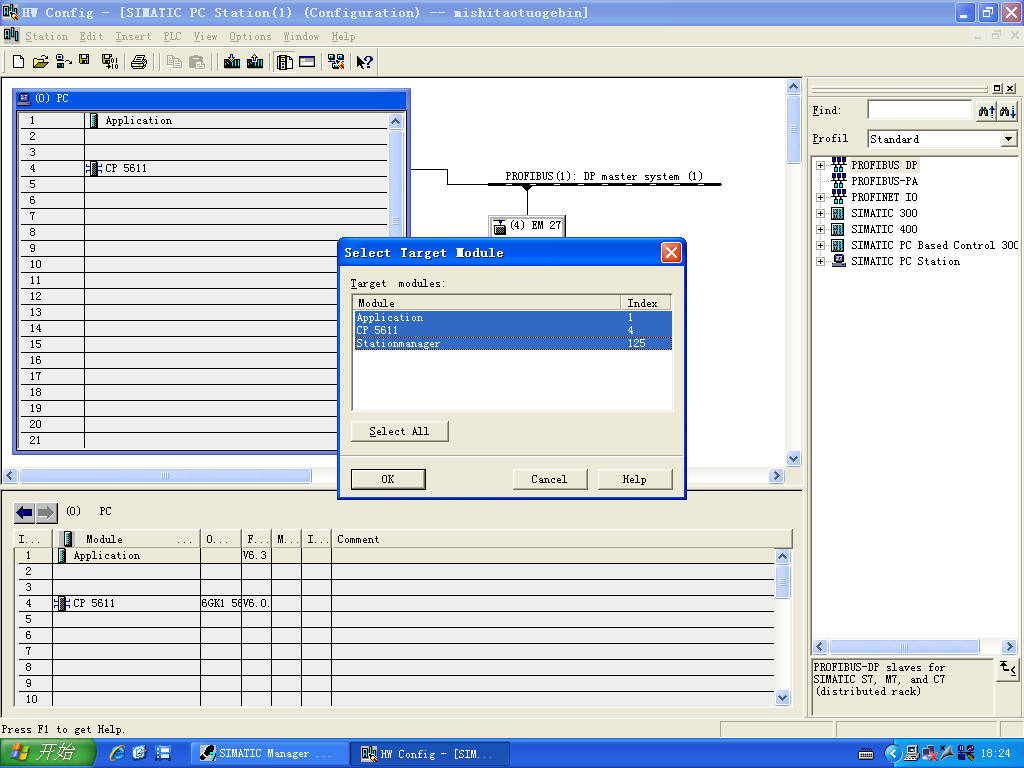Toggle the hardware Catalog toolbar icon
The height and width of the screenshot is (768, 1024).
[285, 62]
